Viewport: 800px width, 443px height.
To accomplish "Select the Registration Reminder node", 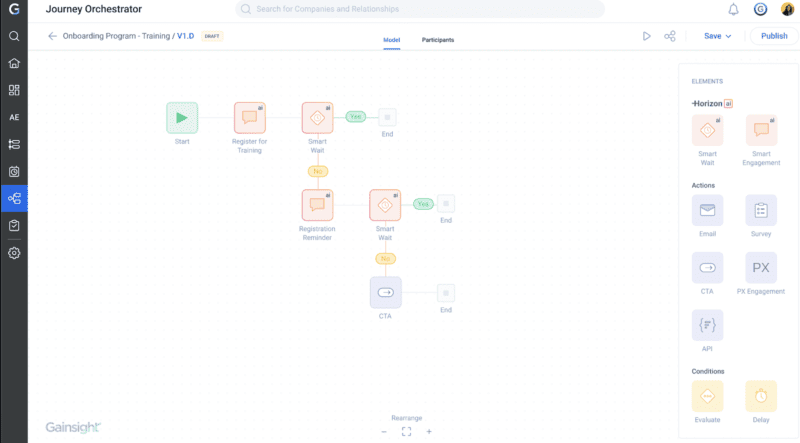I will pos(317,205).
